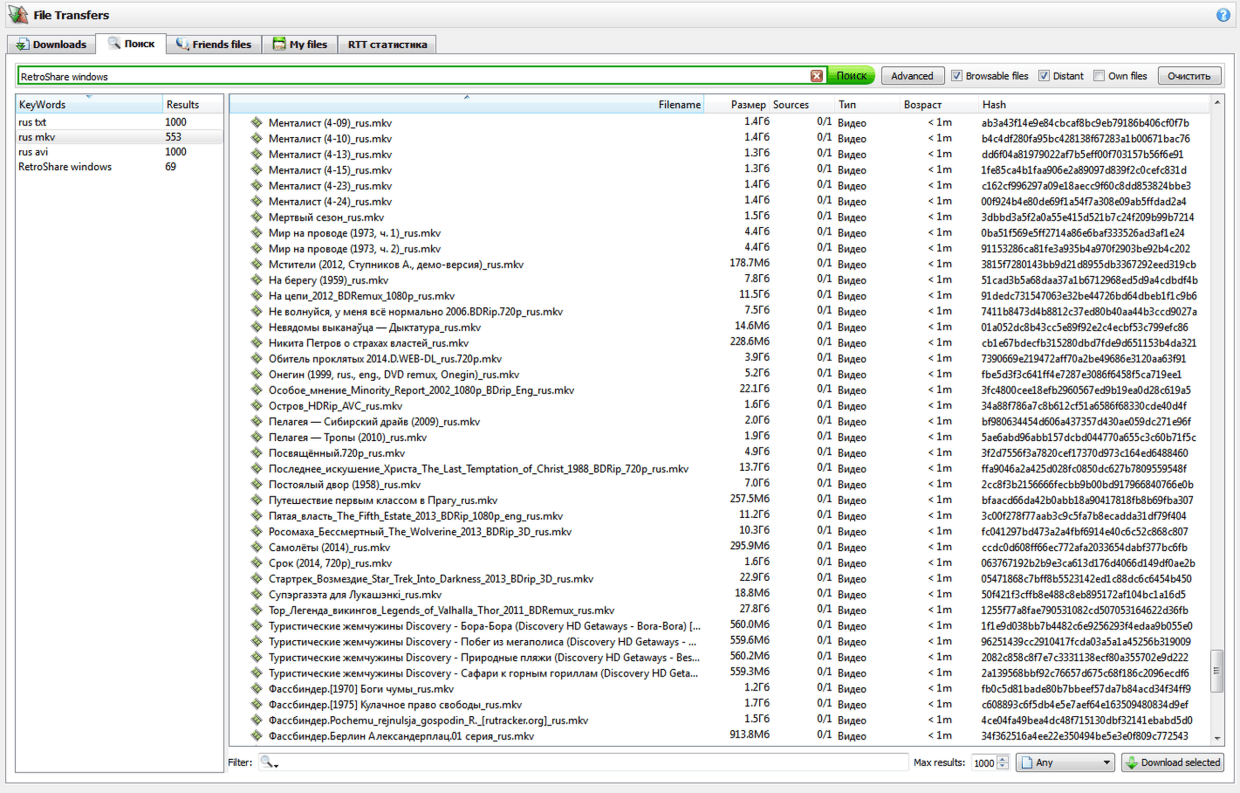Uncheck the Browsable files checkbox
The height and width of the screenshot is (793, 1240).
(x=957, y=76)
